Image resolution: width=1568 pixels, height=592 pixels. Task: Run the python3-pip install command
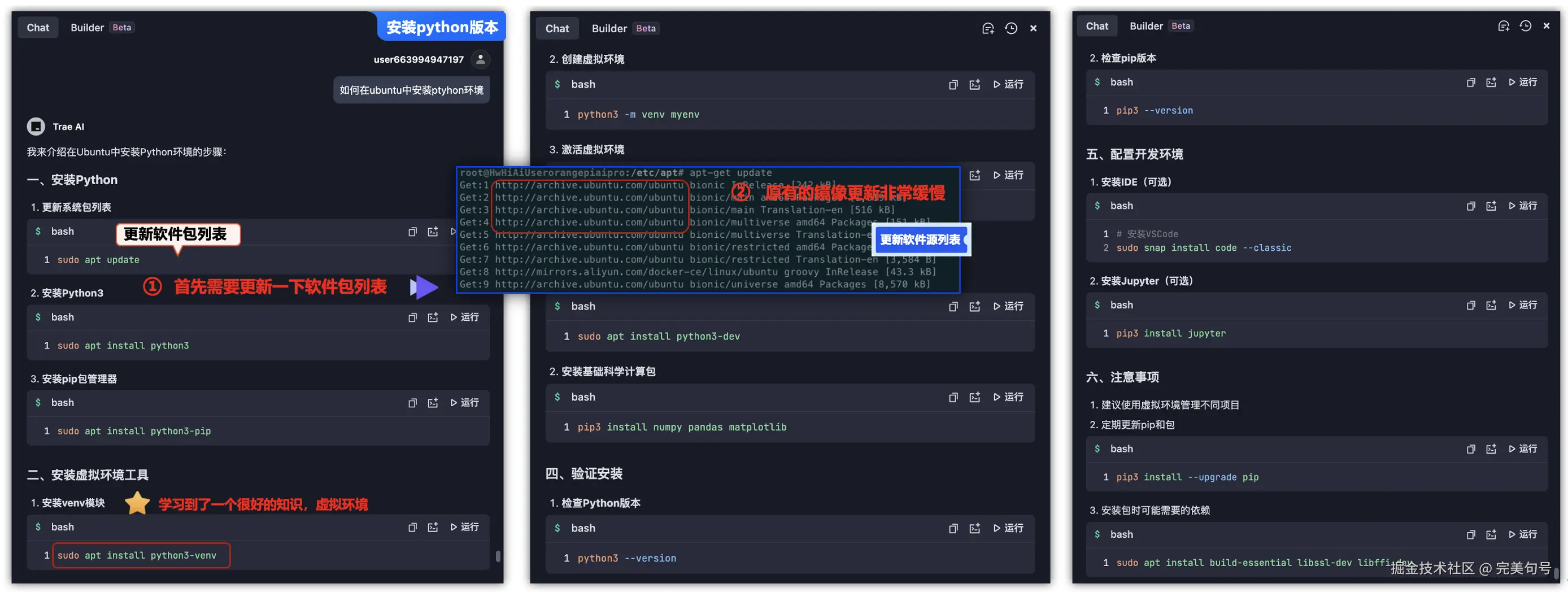pyautogui.click(x=464, y=403)
